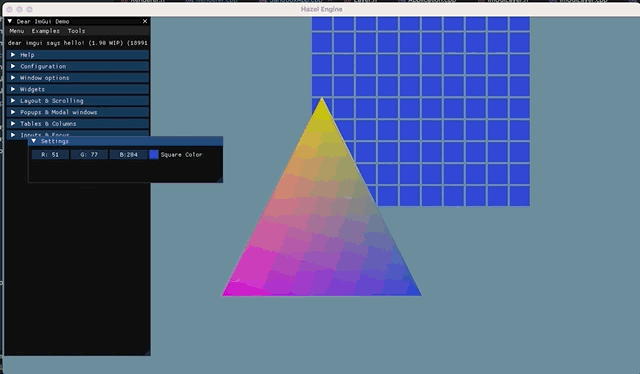640x374 pixels.
Task: Click the ImGui Demo window resize grip
Action: [x=147, y=352]
